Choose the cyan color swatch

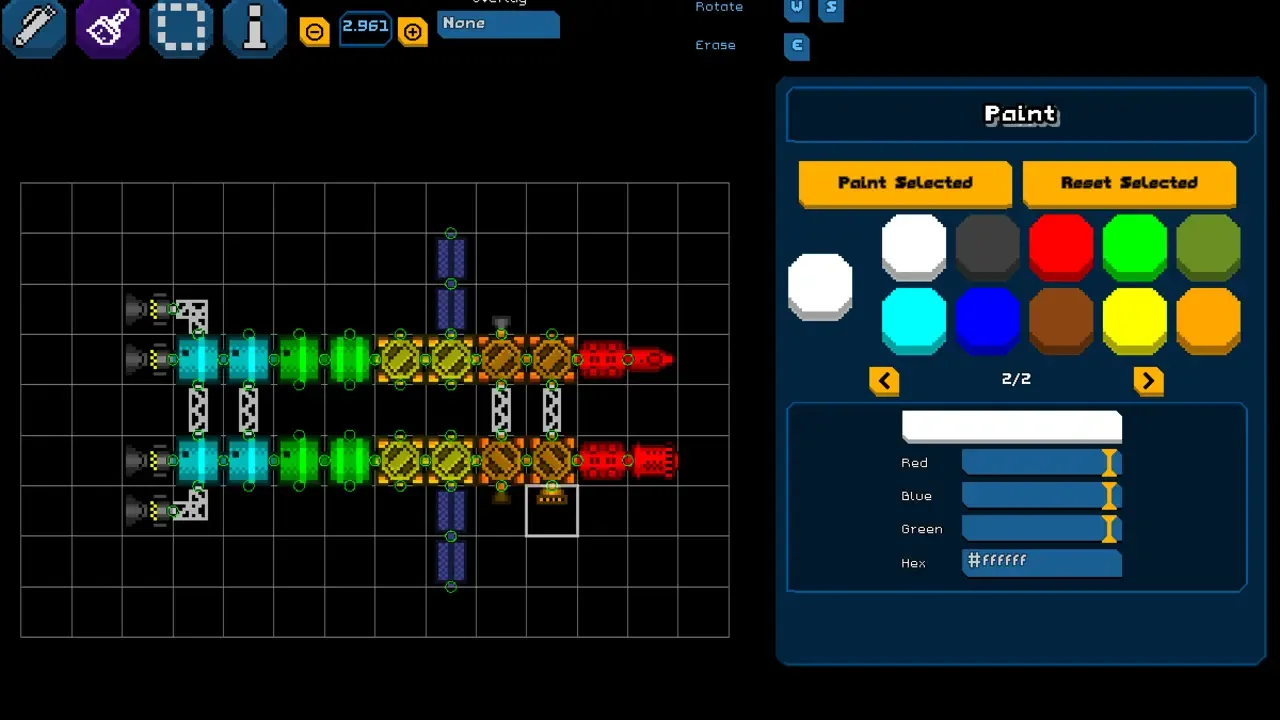click(x=914, y=320)
